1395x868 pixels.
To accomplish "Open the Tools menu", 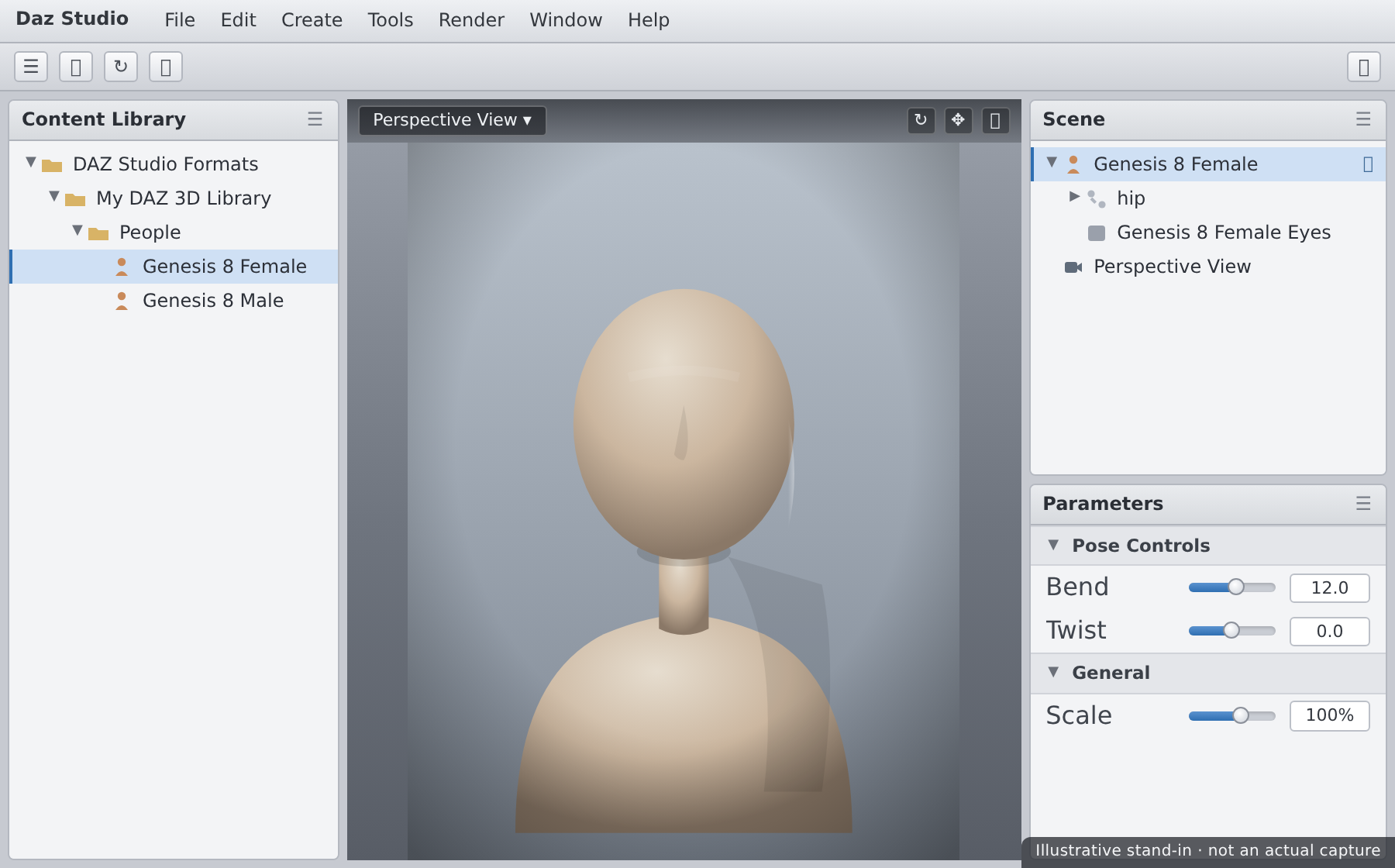I will pos(391,20).
